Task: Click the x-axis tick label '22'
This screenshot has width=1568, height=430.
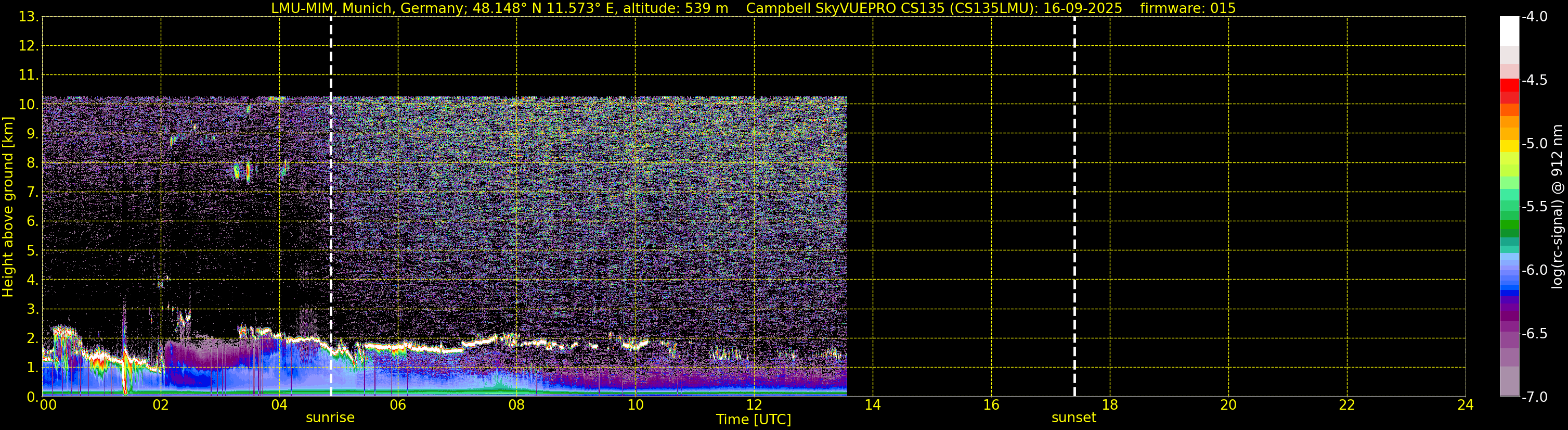Action: [1347, 405]
